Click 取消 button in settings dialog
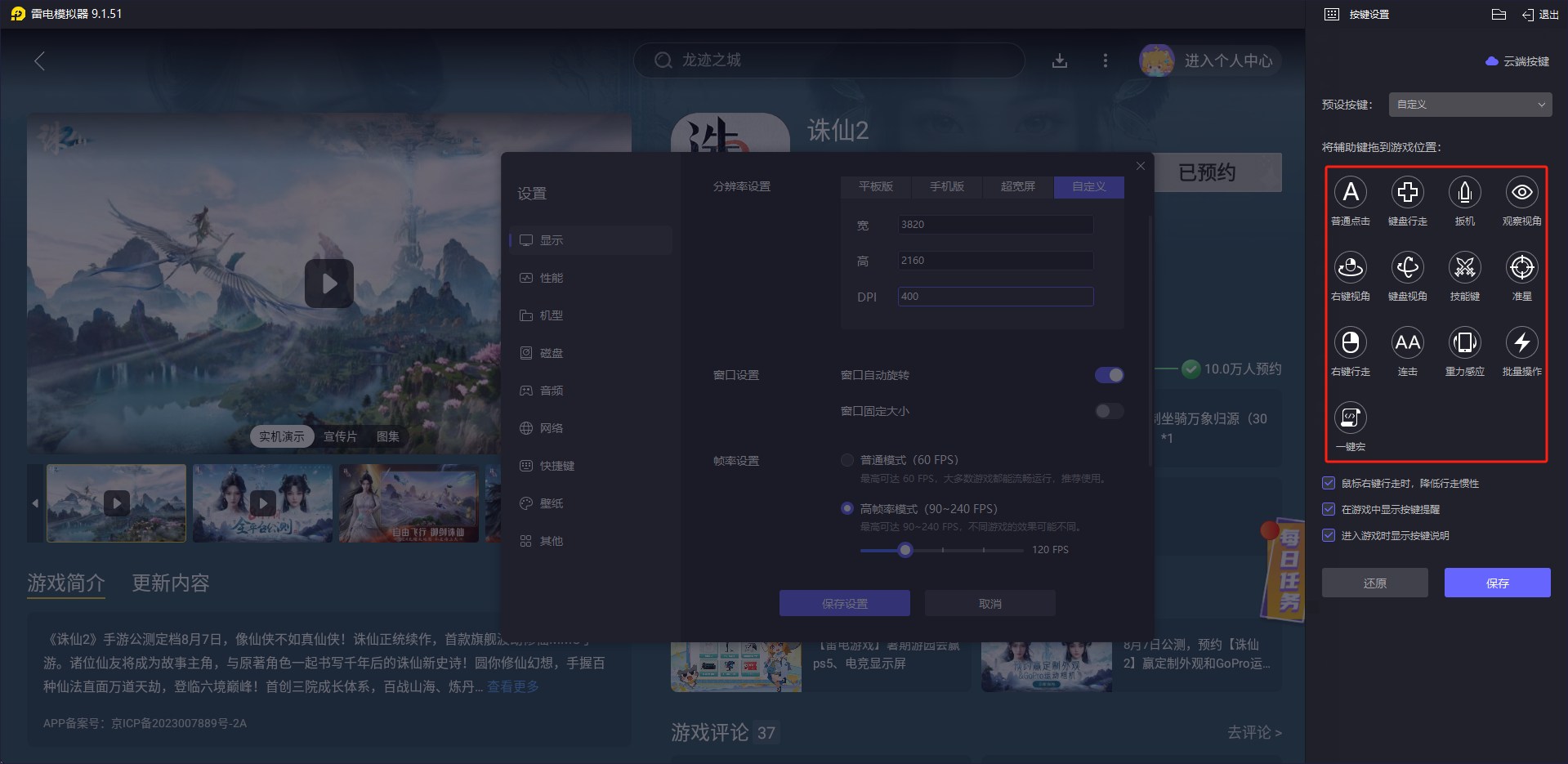The width and height of the screenshot is (1568, 764). [990, 604]
